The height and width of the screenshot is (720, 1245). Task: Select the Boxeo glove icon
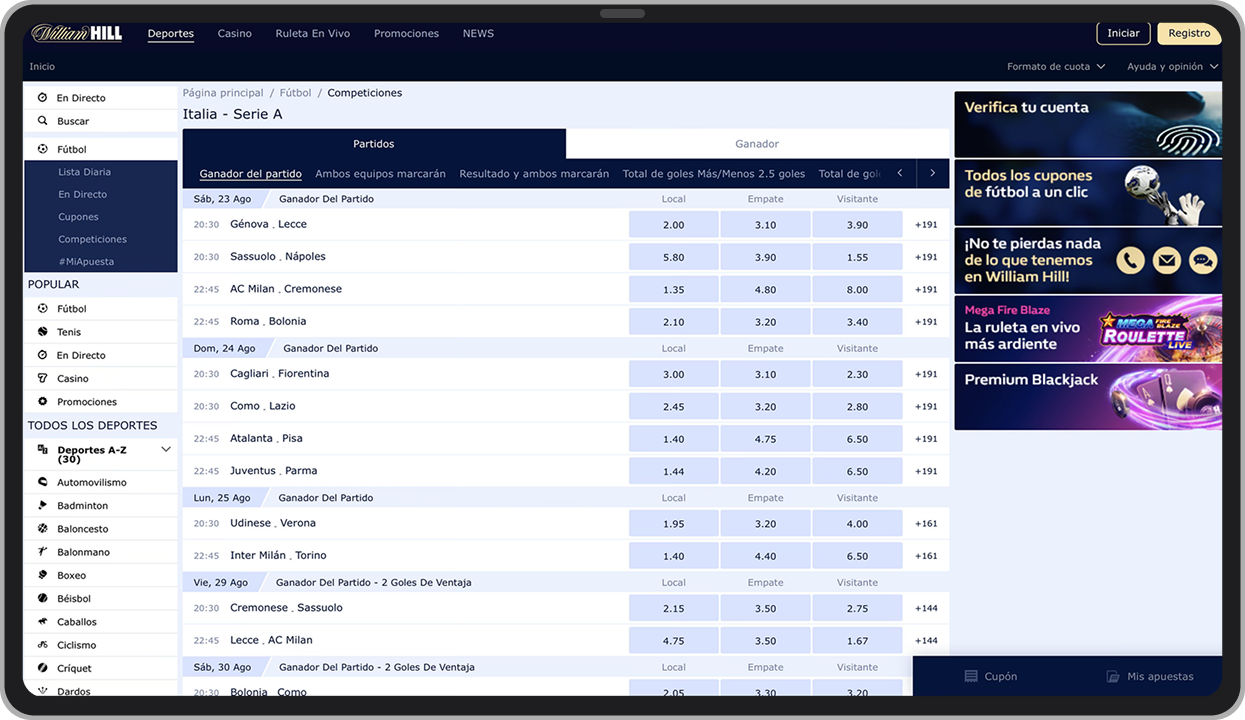coord(42,575)
